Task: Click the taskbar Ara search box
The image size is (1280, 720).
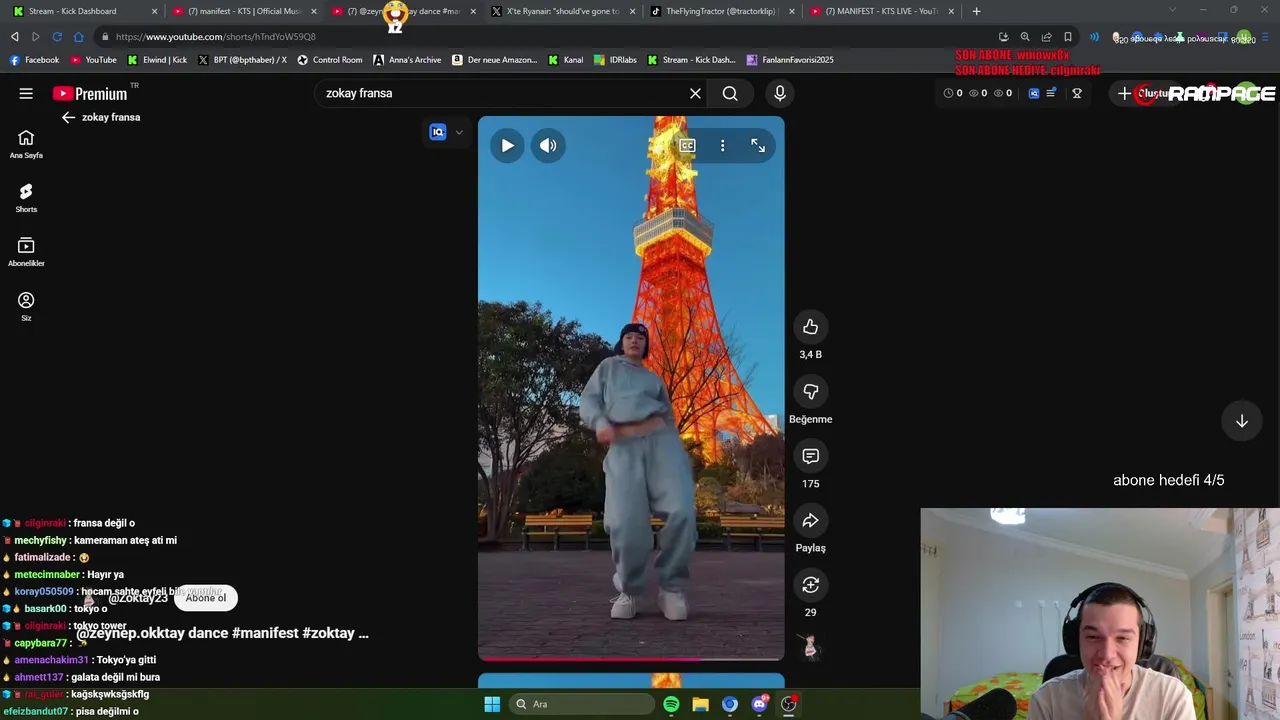Action: [x=582, y=704]
